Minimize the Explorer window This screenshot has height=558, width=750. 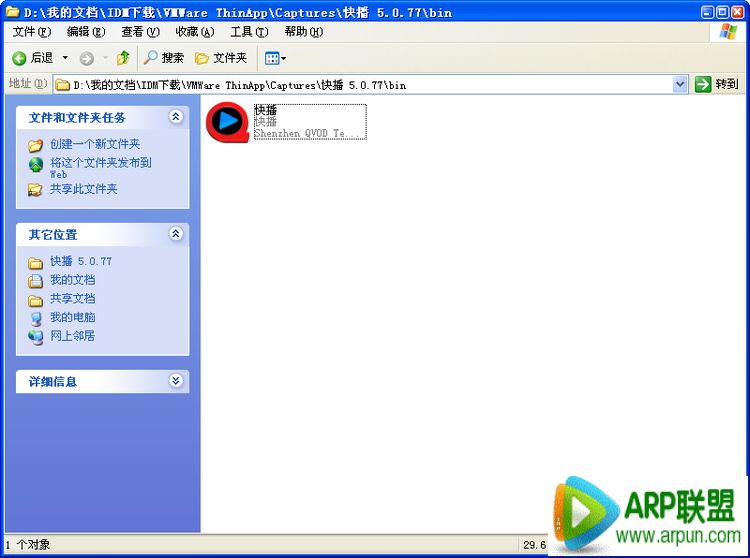707,12
